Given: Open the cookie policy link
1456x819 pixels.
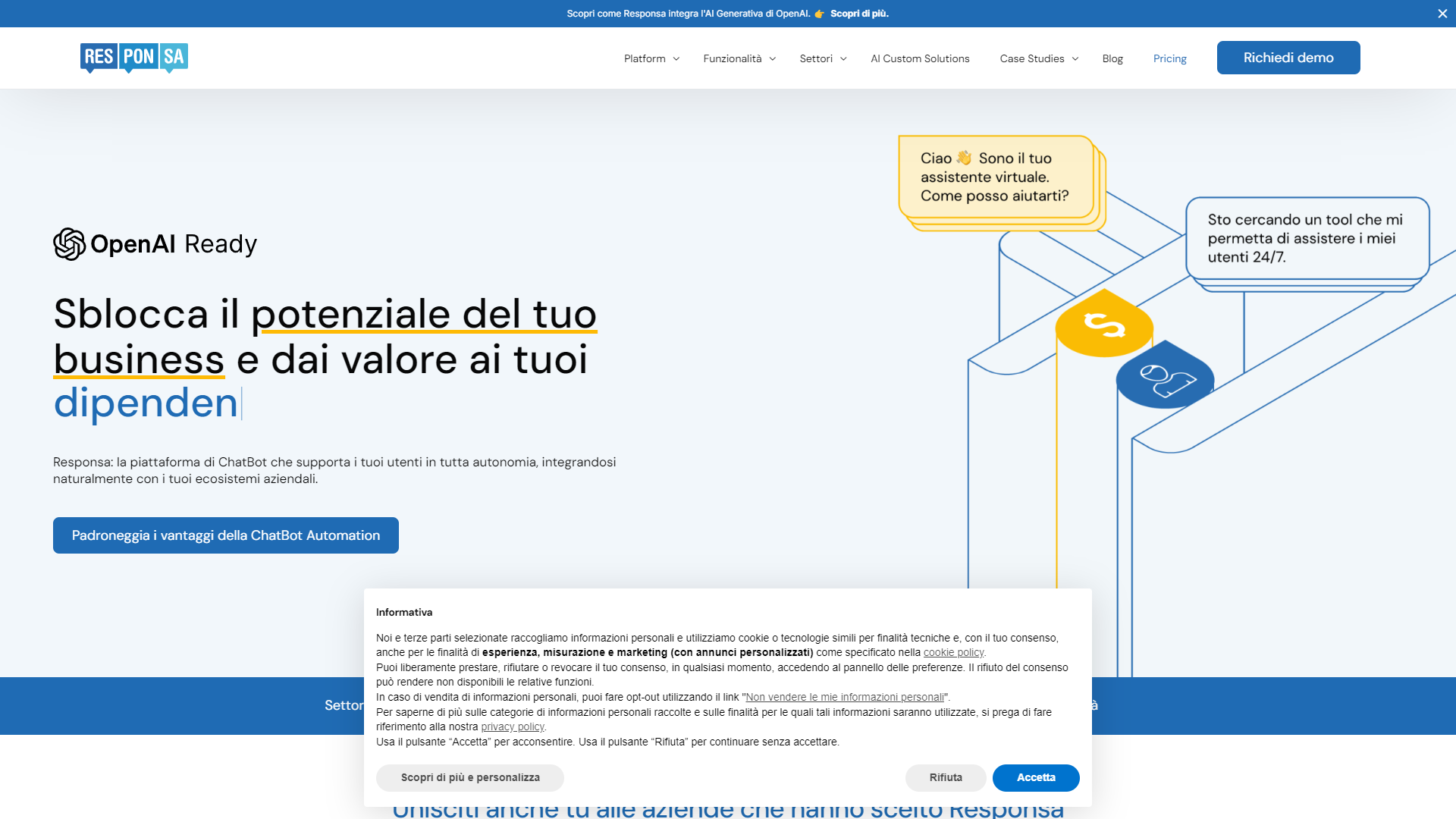Looking at the screenshot, I should point(953,652).
